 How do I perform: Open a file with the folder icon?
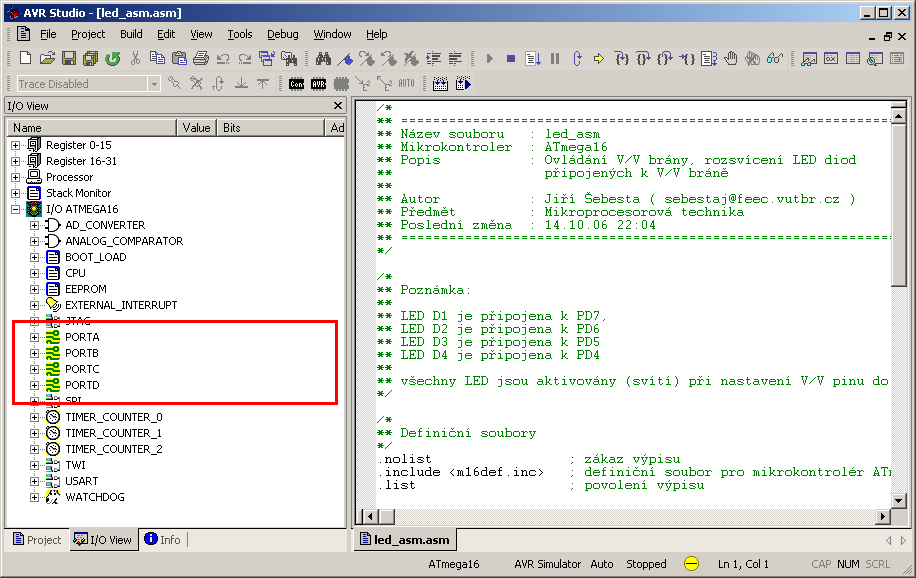coord(47,58)
